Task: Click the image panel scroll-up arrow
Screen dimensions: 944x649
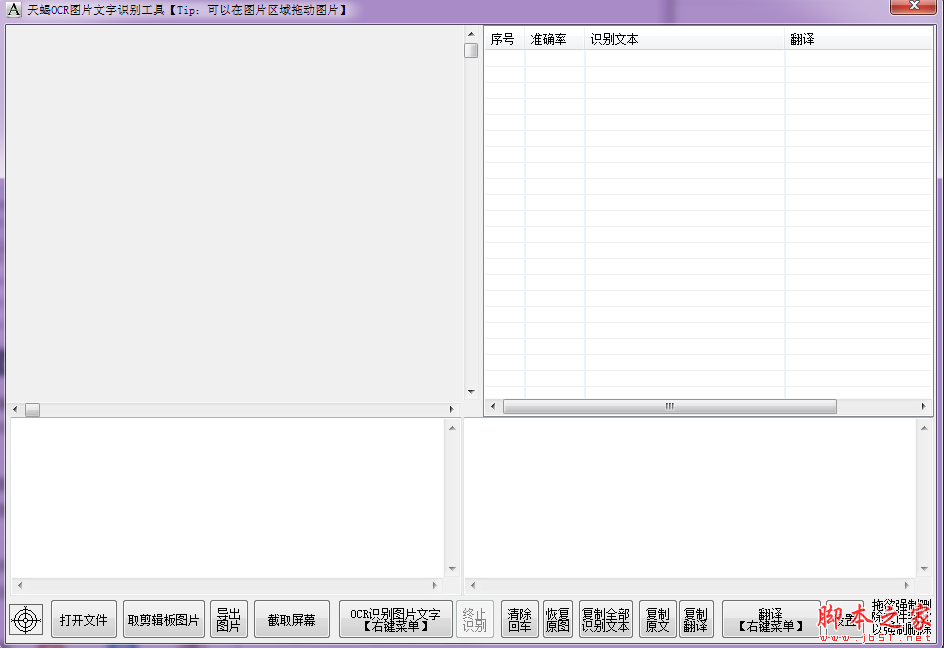Action: point(470,32)
